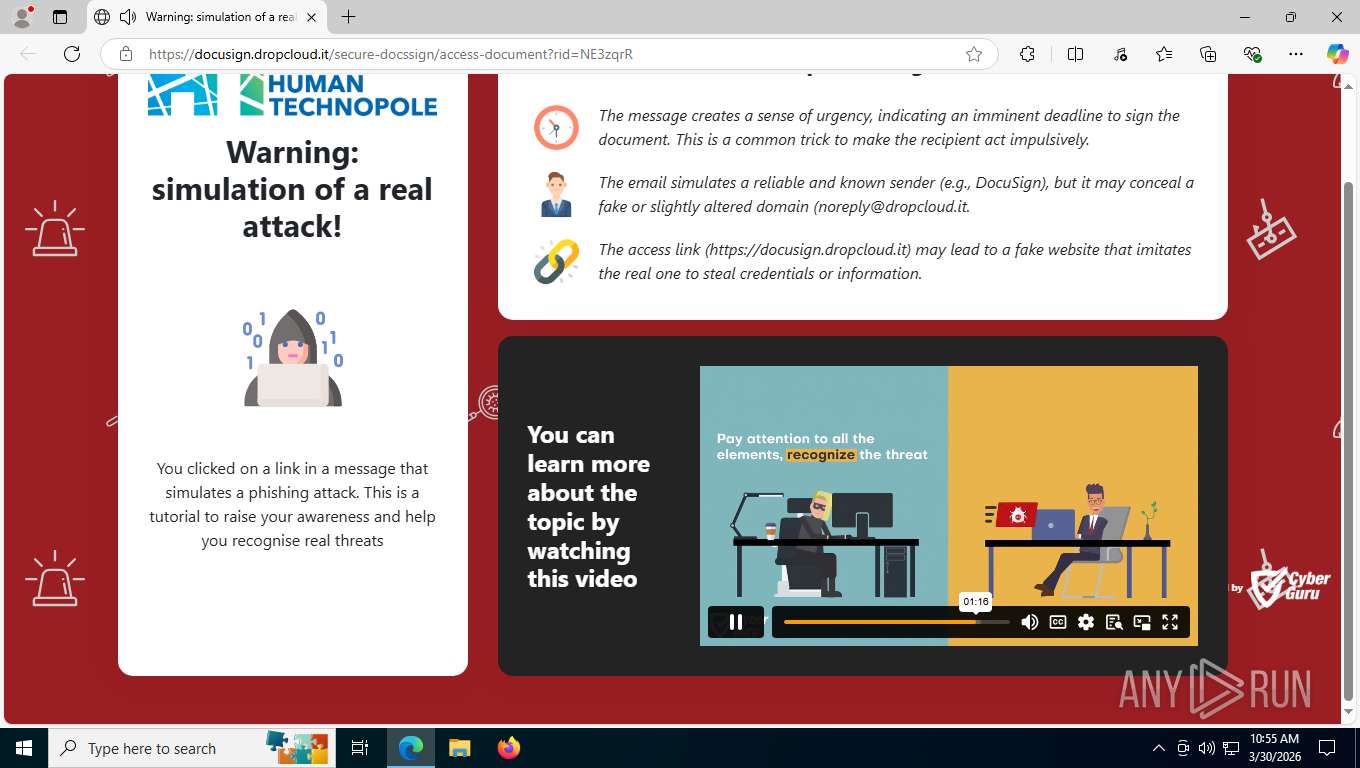Screen dimensions: 1360x768
Task: Click the 'Warning: simulation of a real attack!' heading
Action: point(292,189)
